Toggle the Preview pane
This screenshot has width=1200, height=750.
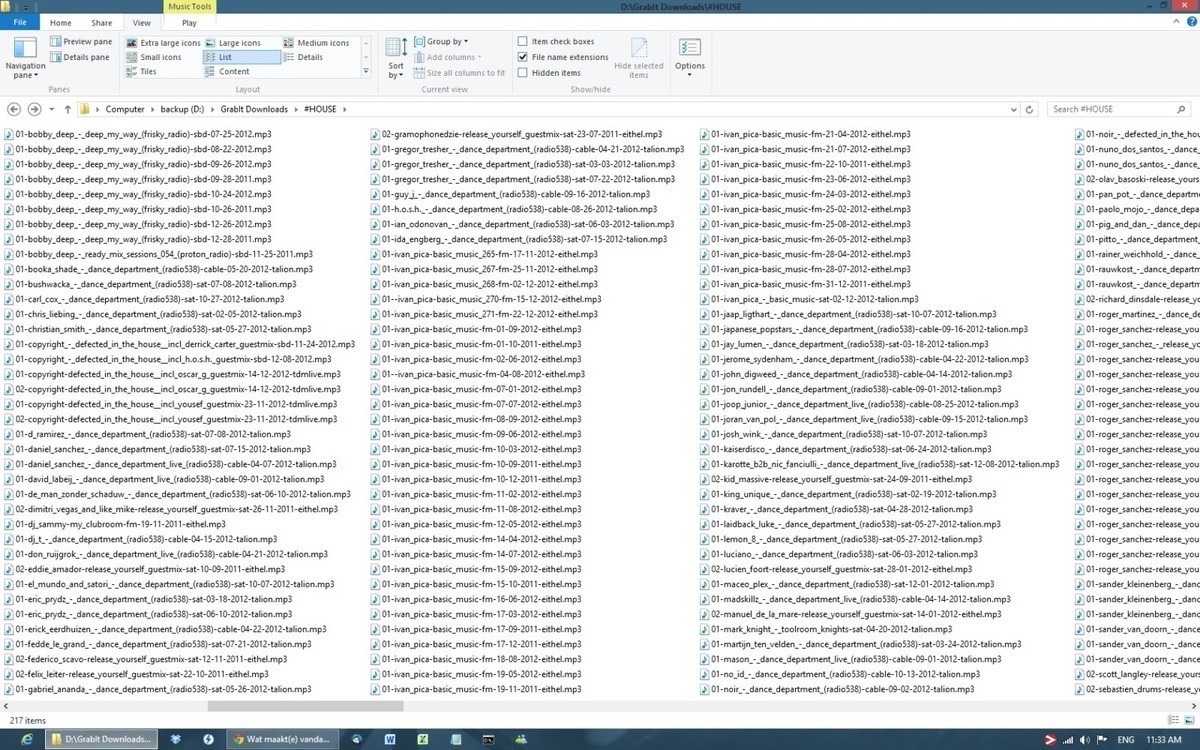pos(81,42)
